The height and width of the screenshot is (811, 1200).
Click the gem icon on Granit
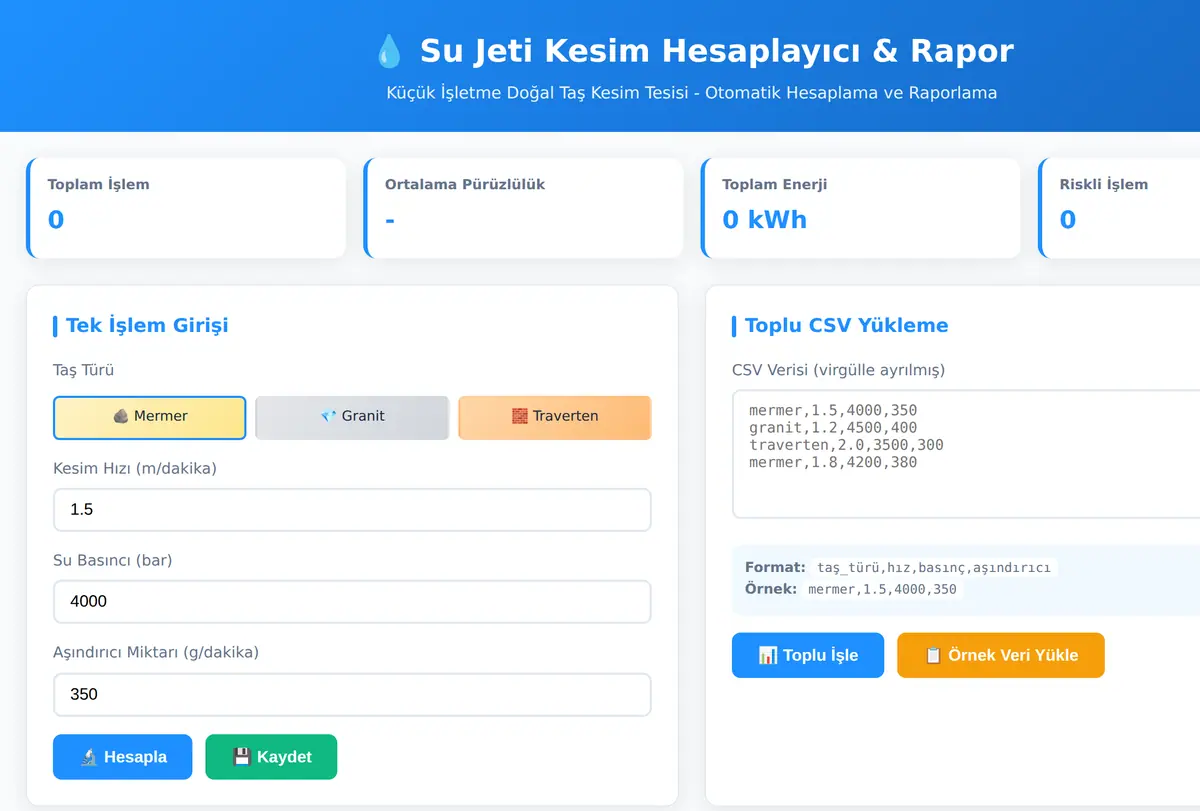click(328, 416)
